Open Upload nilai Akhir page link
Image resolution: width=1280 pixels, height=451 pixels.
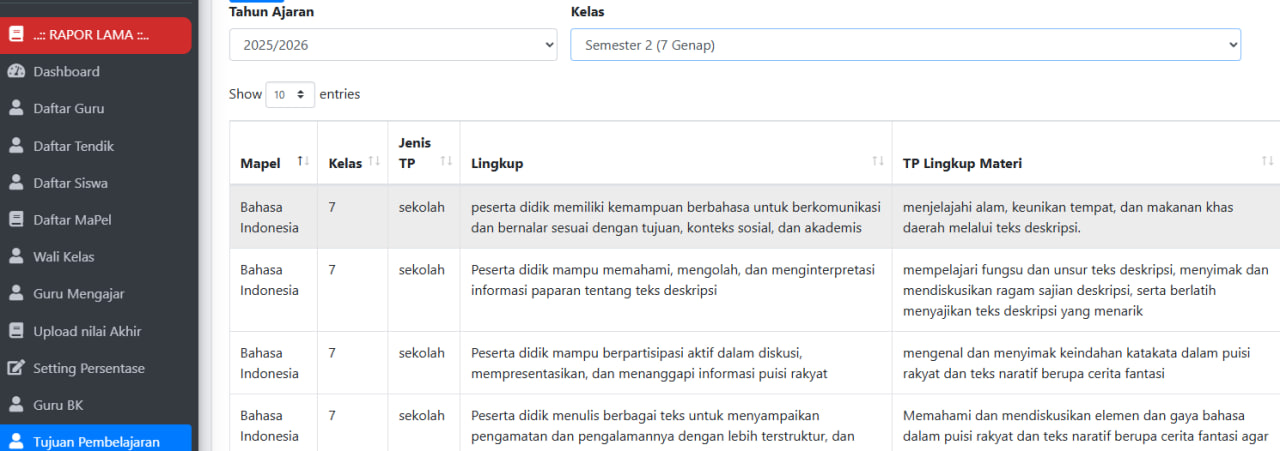pyautogui.click(x=96, y=331)
